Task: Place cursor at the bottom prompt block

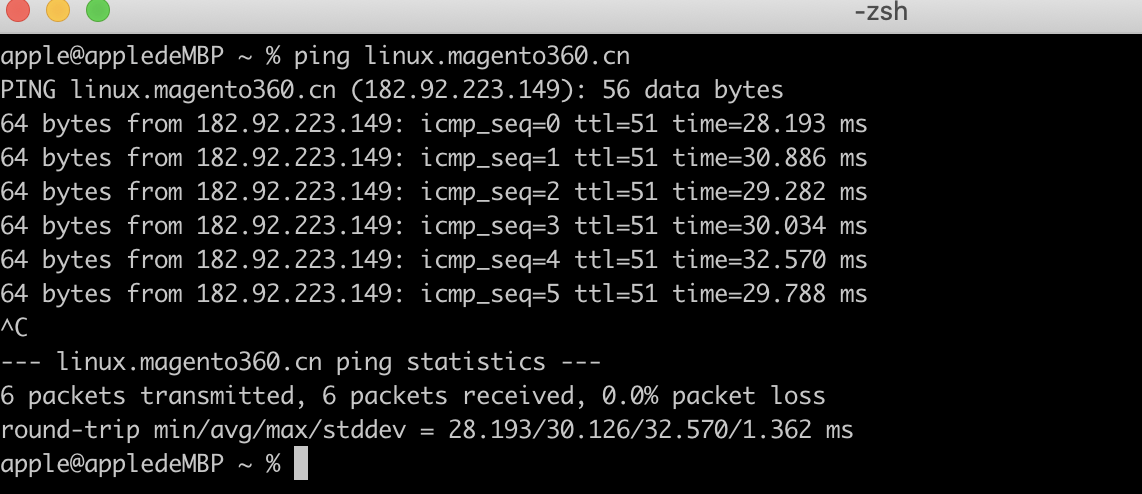Action: coord(301,464)
